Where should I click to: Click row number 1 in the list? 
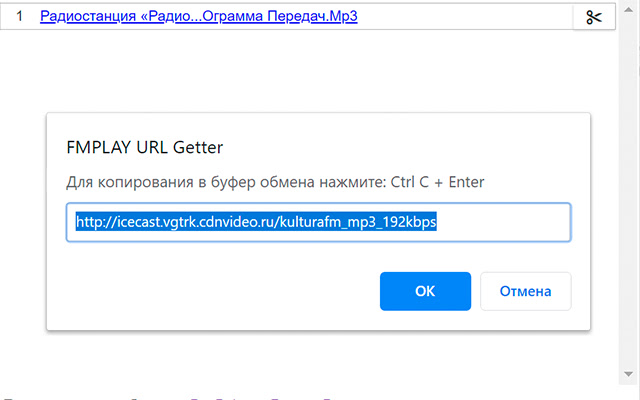coord(20,17)
